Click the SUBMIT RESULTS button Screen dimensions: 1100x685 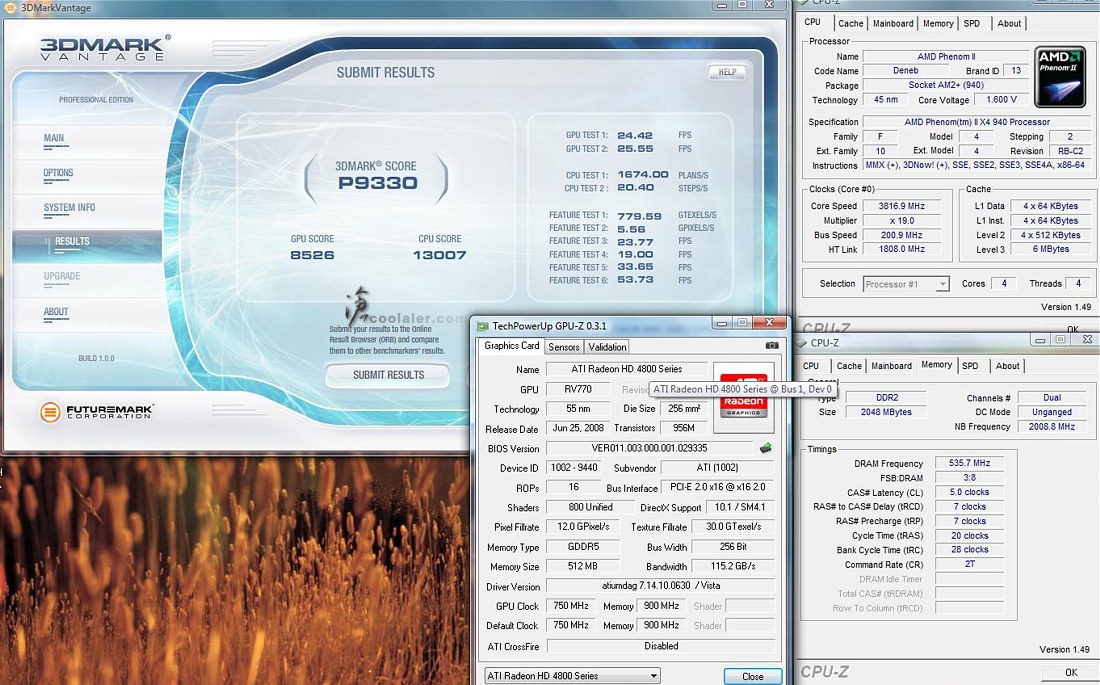[x=388, y=375]
